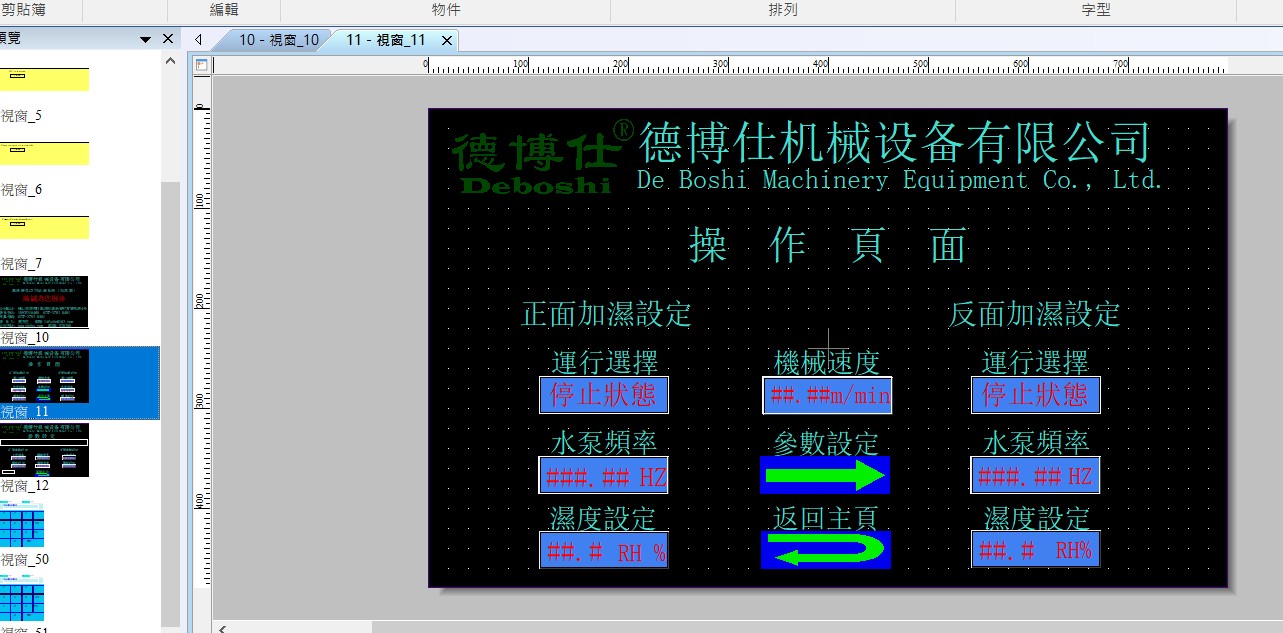
Task: Select the 11 - 視窗_11 tab
Action: coord(385,40)
